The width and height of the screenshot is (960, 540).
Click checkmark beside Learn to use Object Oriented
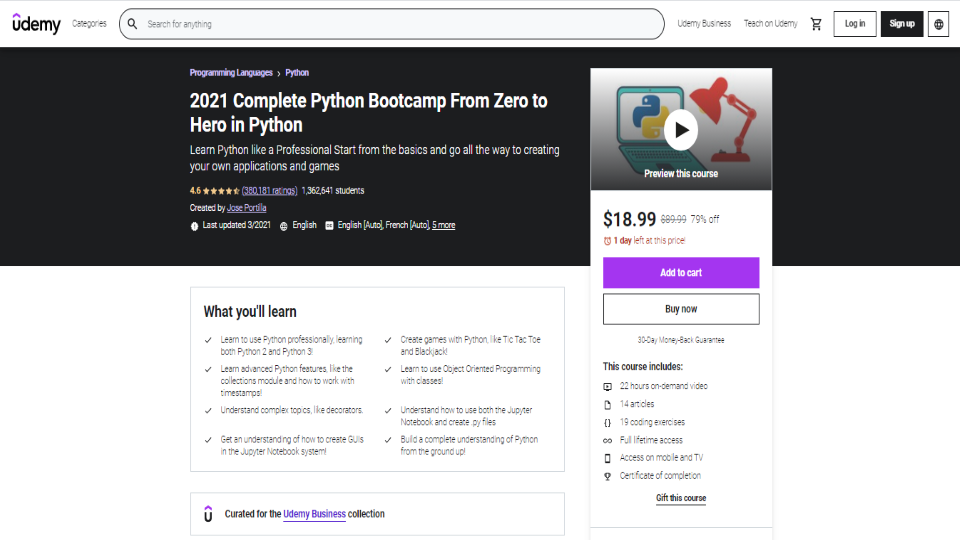point(388,369)
